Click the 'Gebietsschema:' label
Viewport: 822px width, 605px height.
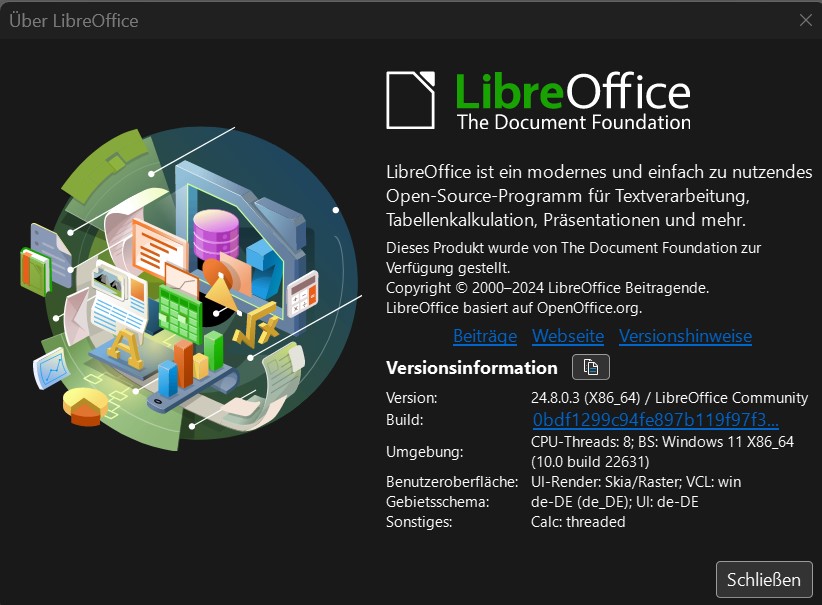(x=437, y=502)
